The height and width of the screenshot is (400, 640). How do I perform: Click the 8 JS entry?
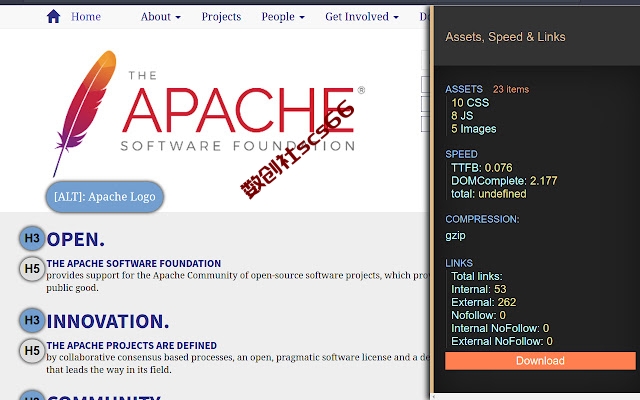462,116
